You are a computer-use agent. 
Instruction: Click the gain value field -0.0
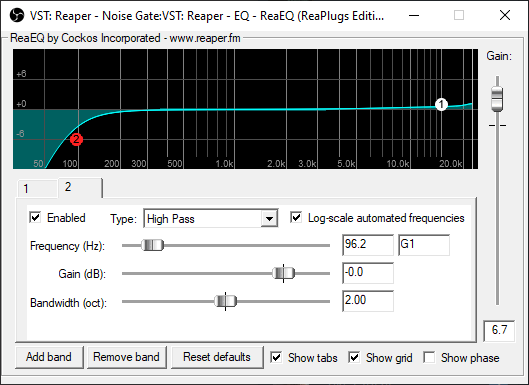(x=368, y=273)
